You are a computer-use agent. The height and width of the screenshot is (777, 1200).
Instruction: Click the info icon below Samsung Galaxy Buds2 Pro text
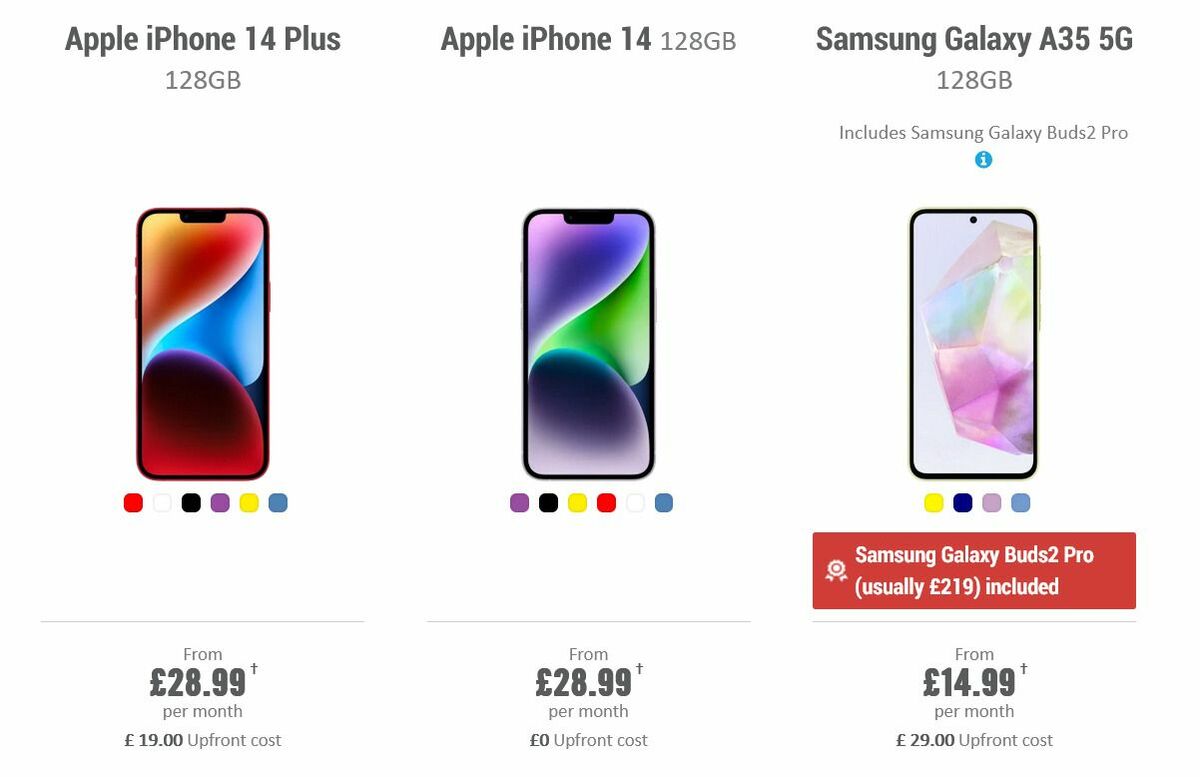tap(985, 159)
